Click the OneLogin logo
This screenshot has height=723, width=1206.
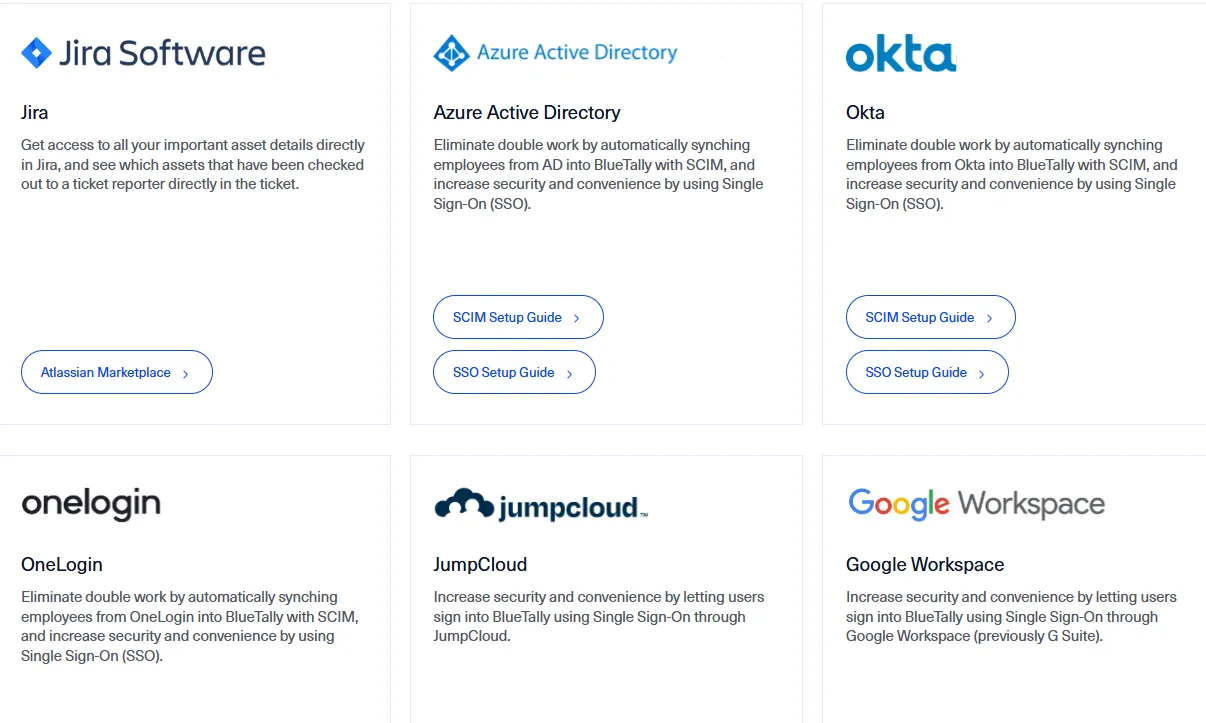tap(91, 504)
